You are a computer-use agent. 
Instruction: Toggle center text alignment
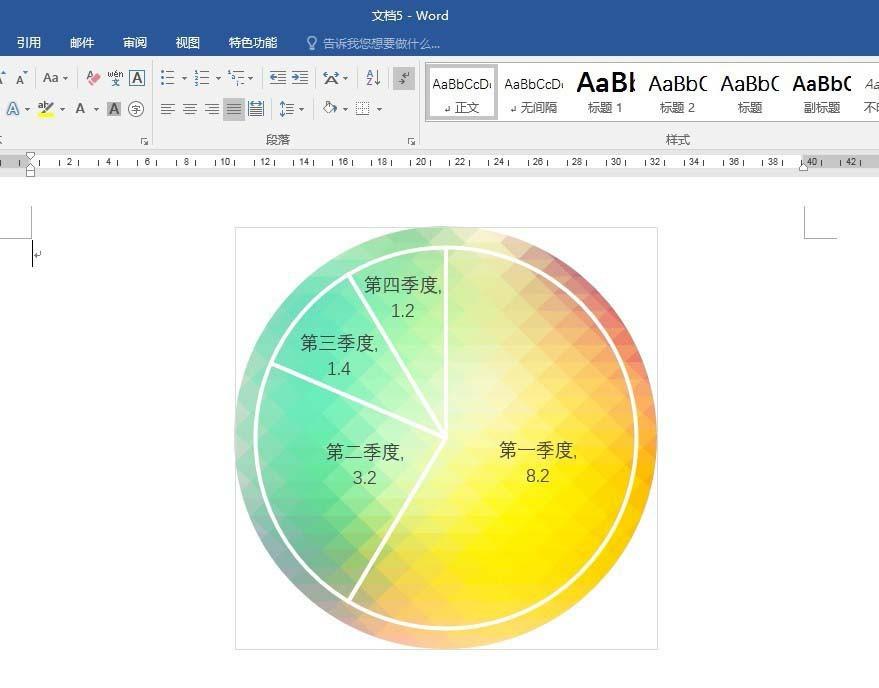pos(190,108)
